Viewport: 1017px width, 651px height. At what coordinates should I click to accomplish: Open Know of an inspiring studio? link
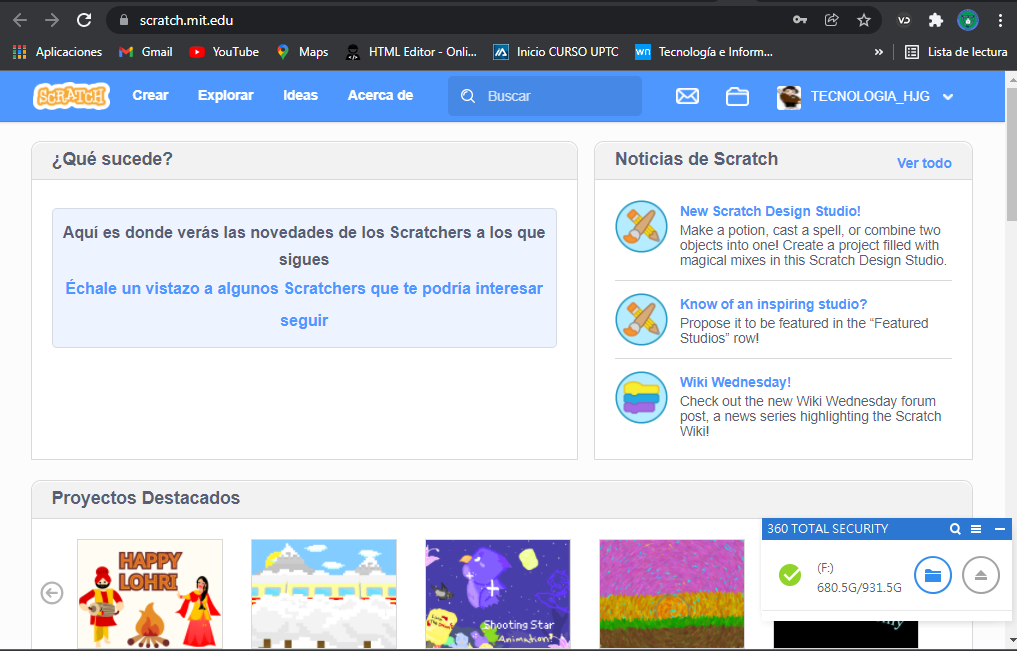click(773, 304)
